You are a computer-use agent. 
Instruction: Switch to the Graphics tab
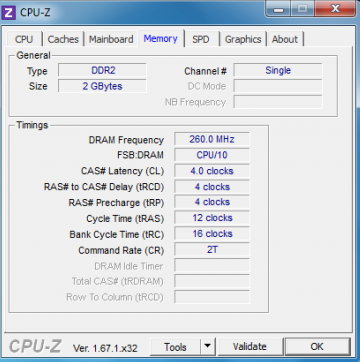[243, 39]
